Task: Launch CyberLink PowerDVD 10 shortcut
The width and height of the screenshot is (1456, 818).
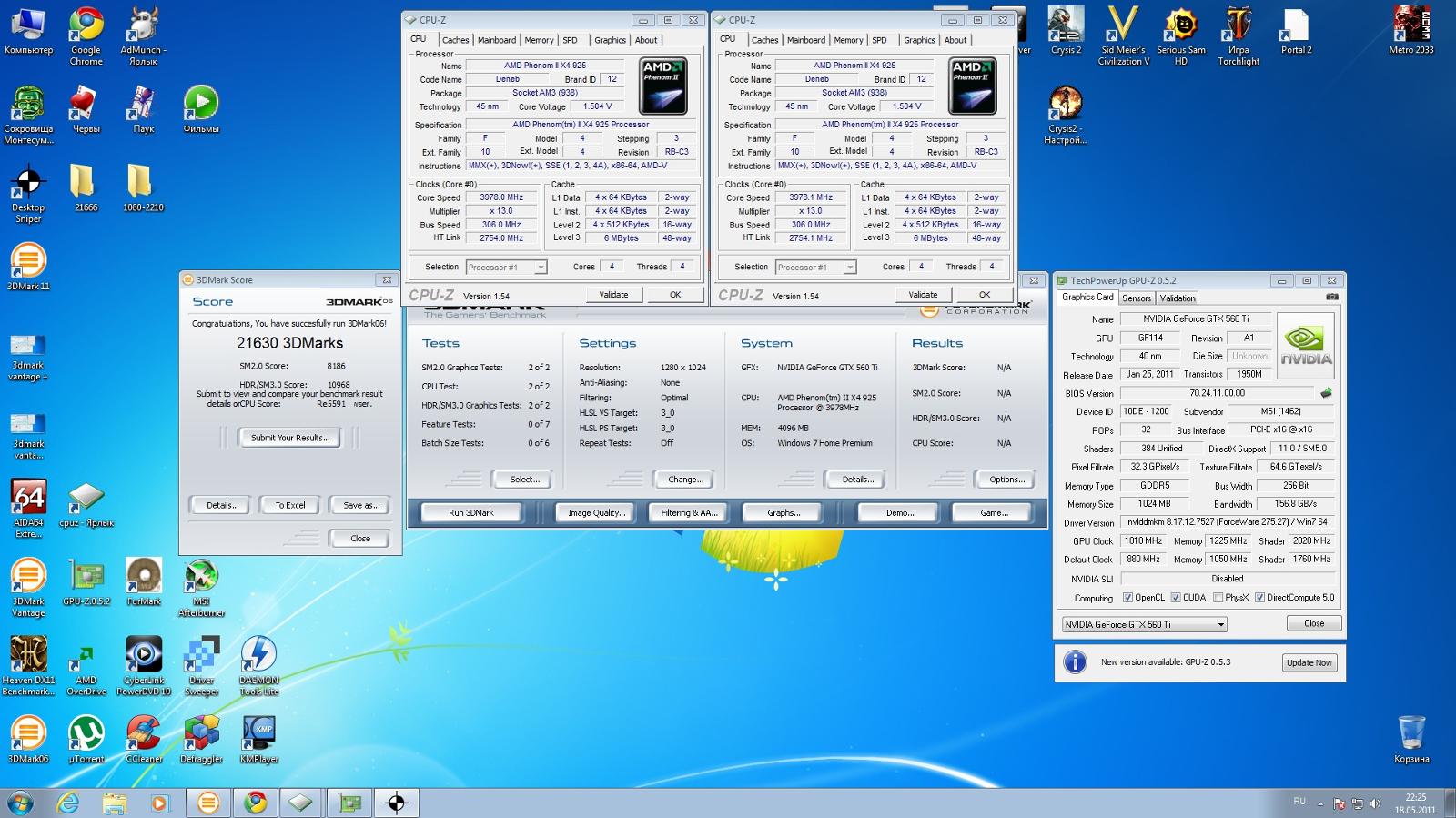Action: coord(144,666)
